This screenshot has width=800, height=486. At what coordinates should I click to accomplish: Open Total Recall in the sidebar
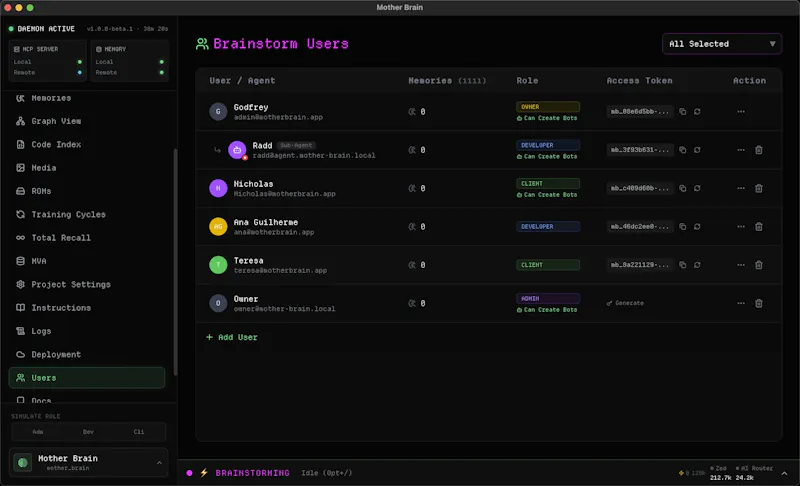click(x=87, y=238)
